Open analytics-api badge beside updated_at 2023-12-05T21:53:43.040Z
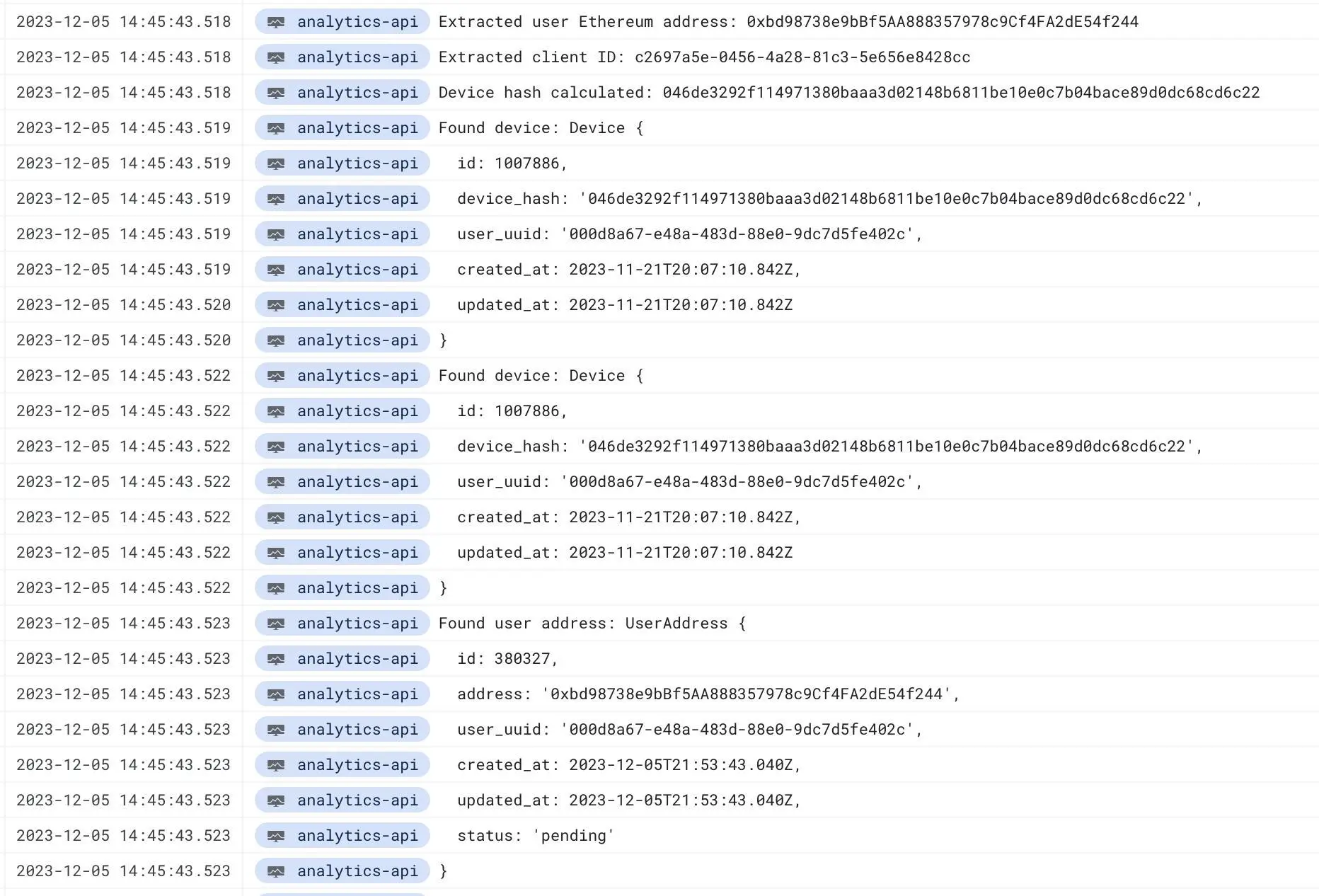This screenshot has height=896, width=1319. pyautogui.click(x=342, y=800)
